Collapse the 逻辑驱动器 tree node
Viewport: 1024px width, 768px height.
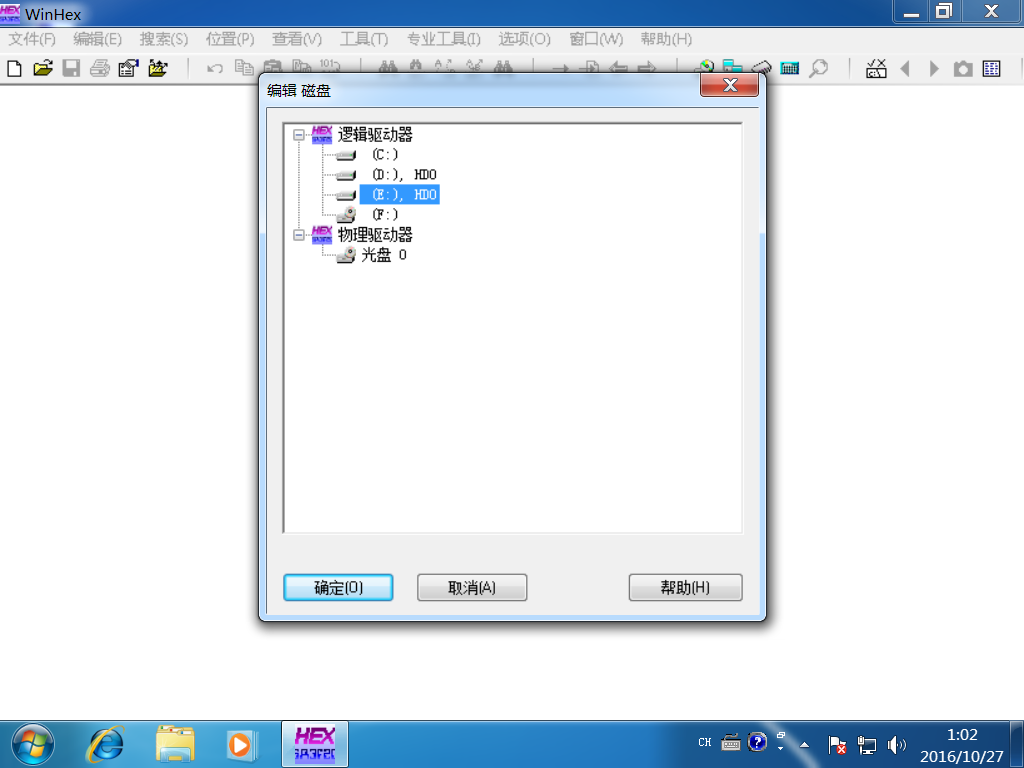[x=299, y=135]
